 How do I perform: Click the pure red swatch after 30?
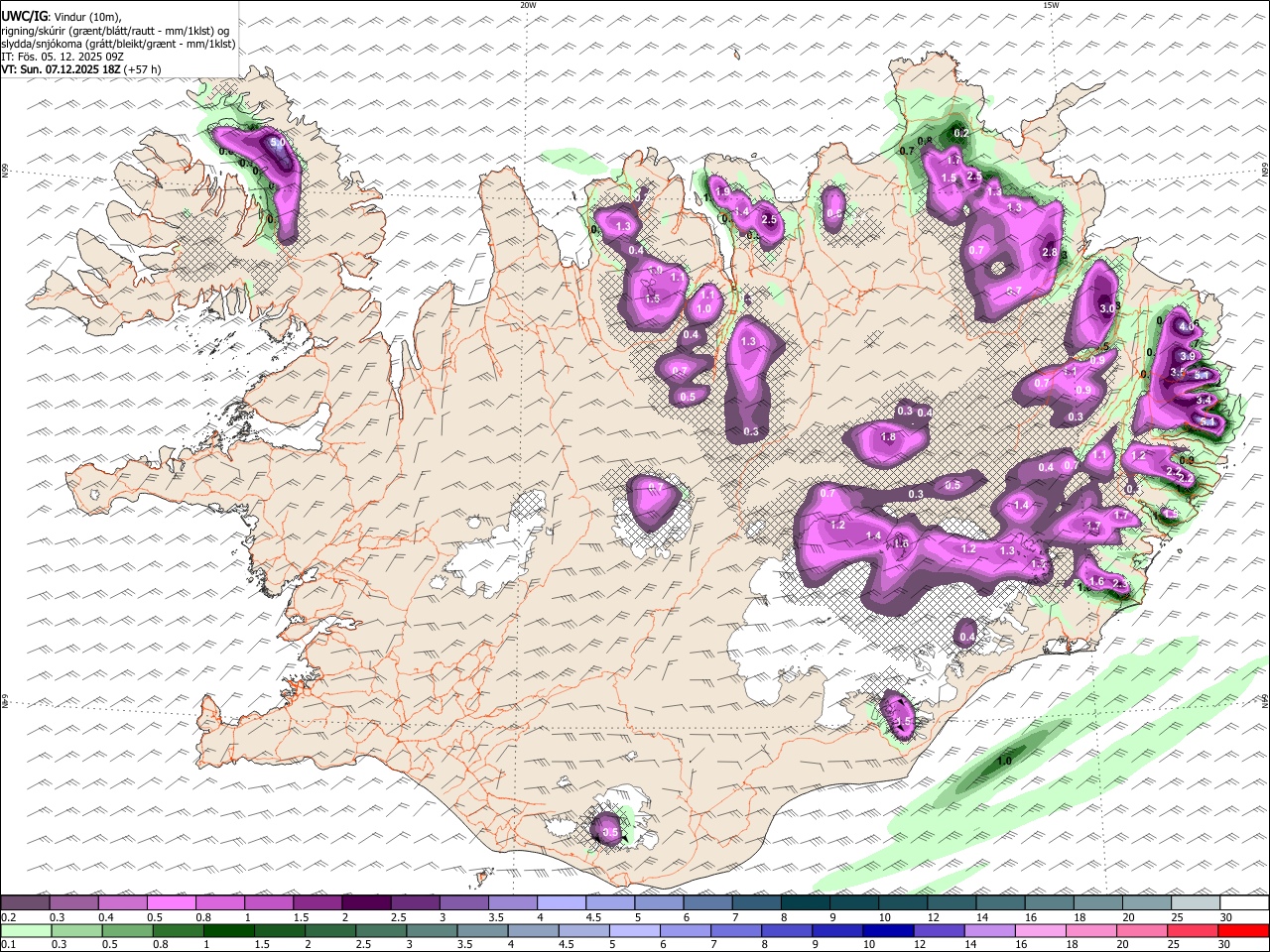point(1244,931)
